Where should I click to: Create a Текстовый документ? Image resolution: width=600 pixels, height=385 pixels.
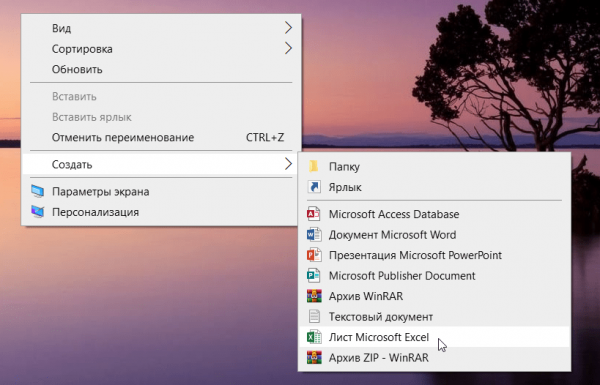coord(434,316)
